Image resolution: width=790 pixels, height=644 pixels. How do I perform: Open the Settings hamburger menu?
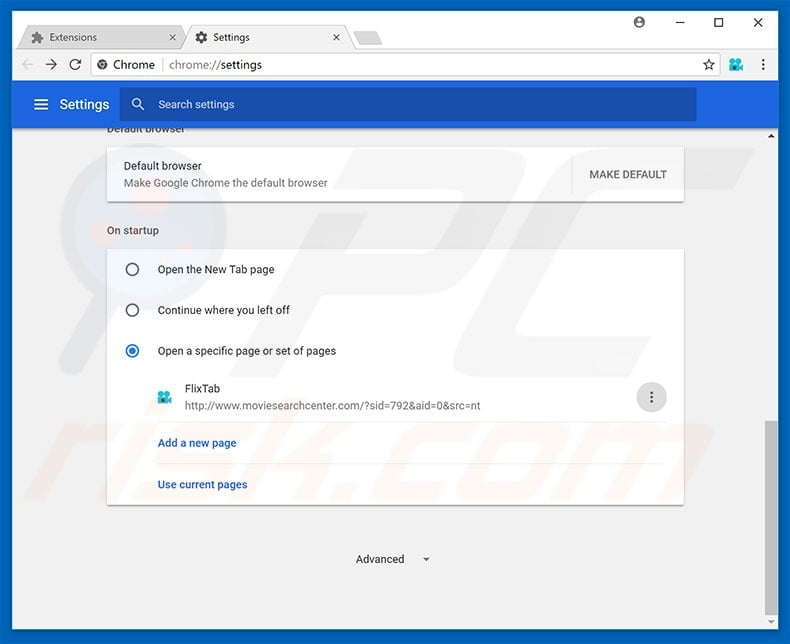click(41, 104)
